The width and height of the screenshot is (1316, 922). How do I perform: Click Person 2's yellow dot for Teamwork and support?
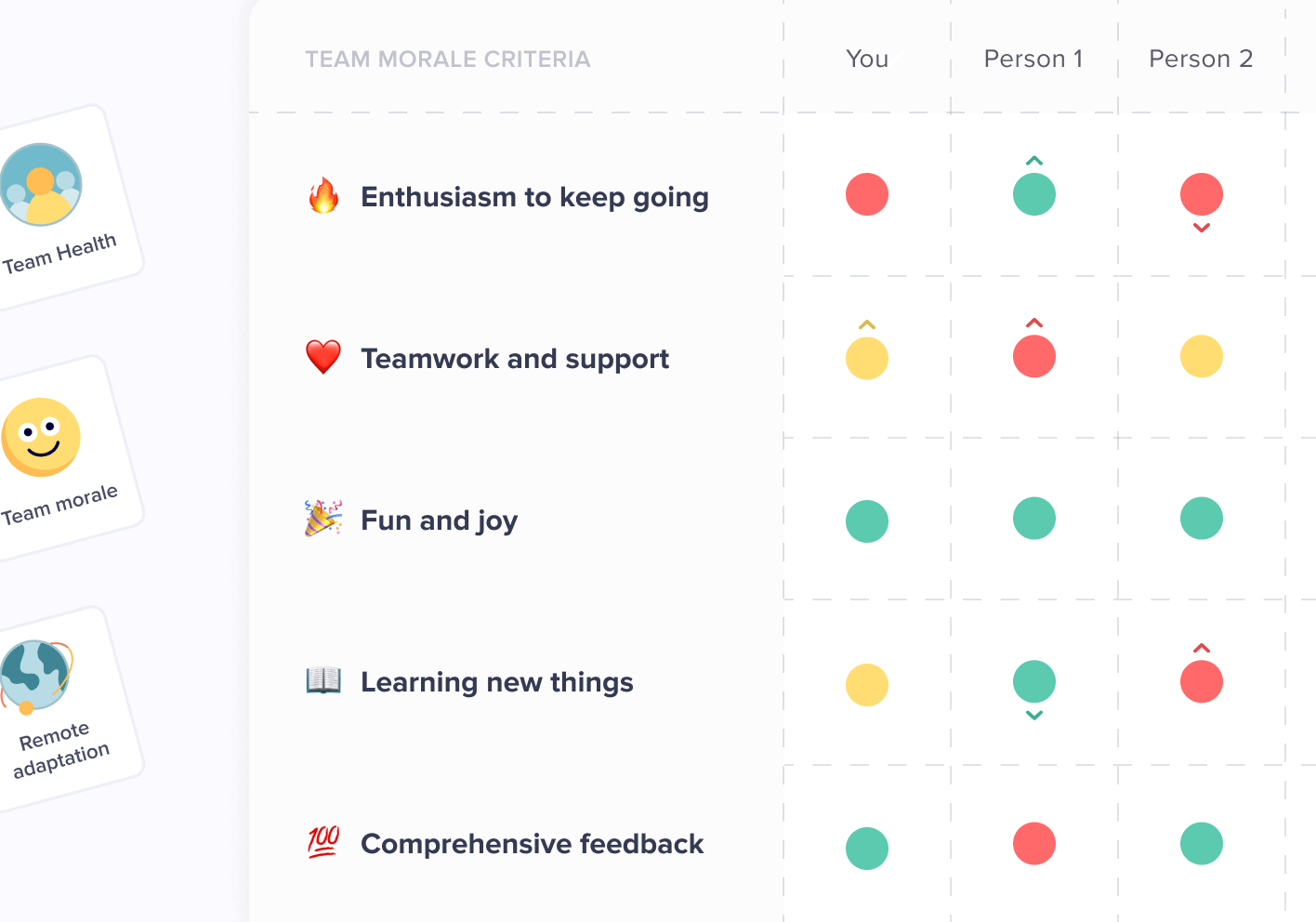point(1201,356)
